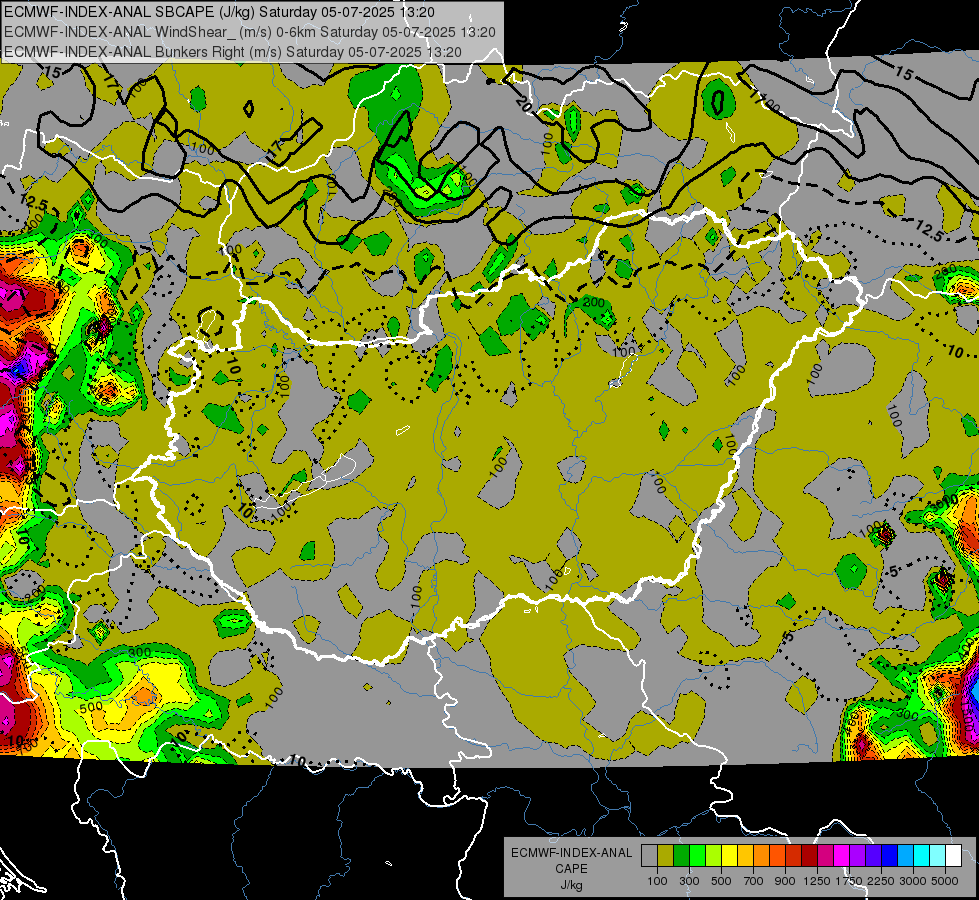Click the 1750 value on legend scale
The image size is (979, 900).
tap(849, 881)
